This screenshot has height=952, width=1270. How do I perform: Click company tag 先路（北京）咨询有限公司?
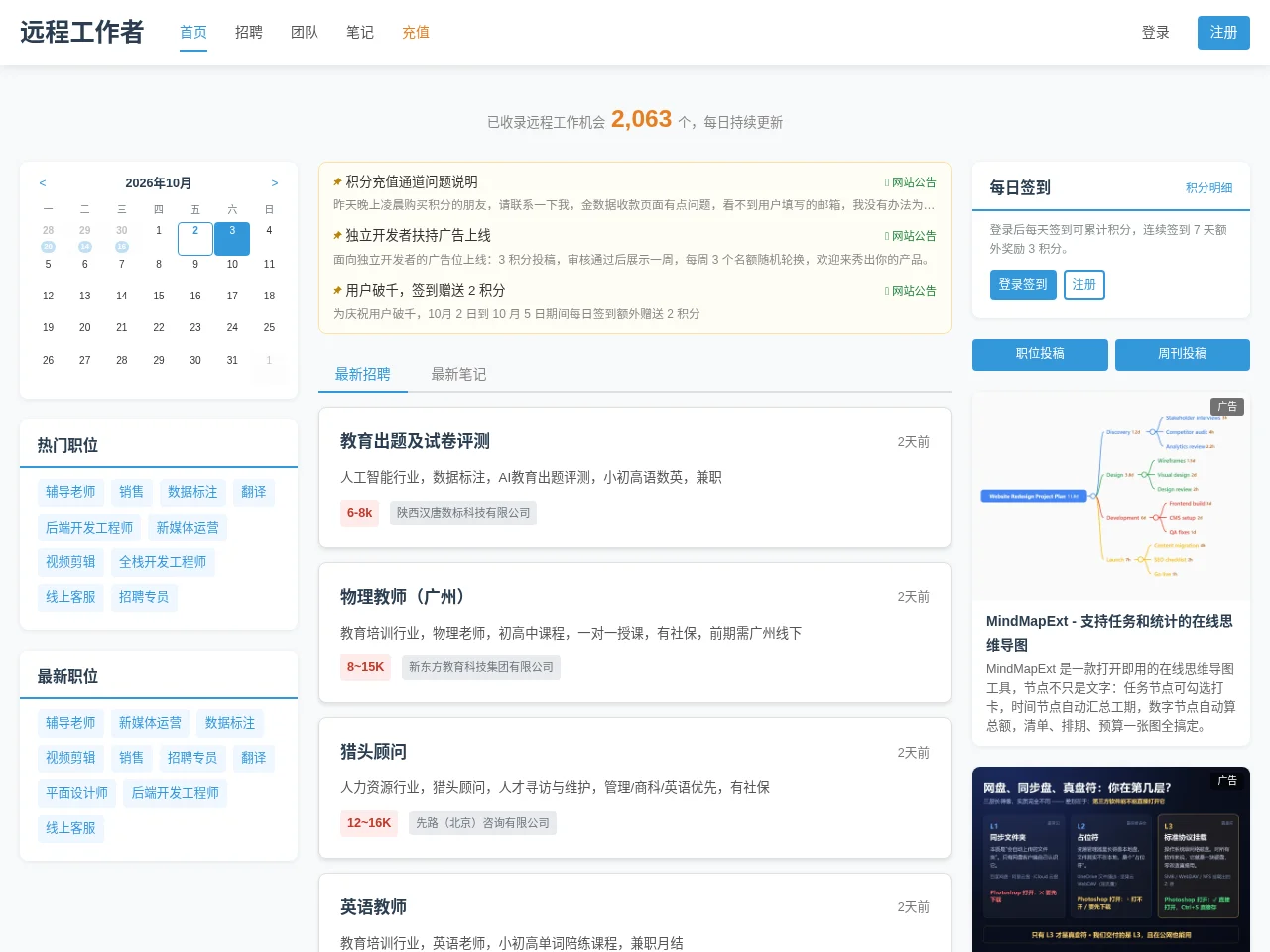click(482, 823)
